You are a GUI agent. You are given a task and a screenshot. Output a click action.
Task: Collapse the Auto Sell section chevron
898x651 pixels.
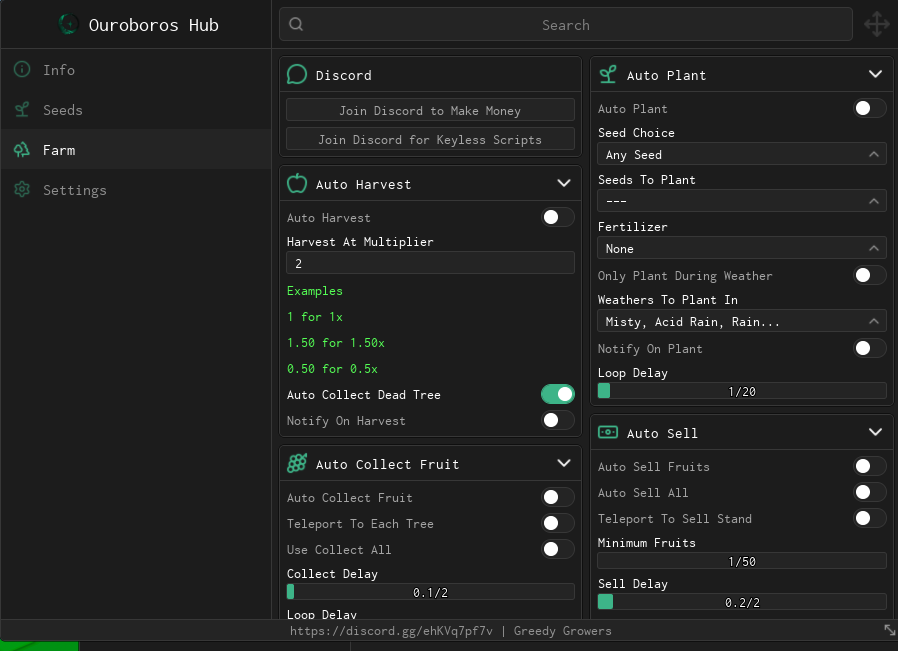[875, 432]
